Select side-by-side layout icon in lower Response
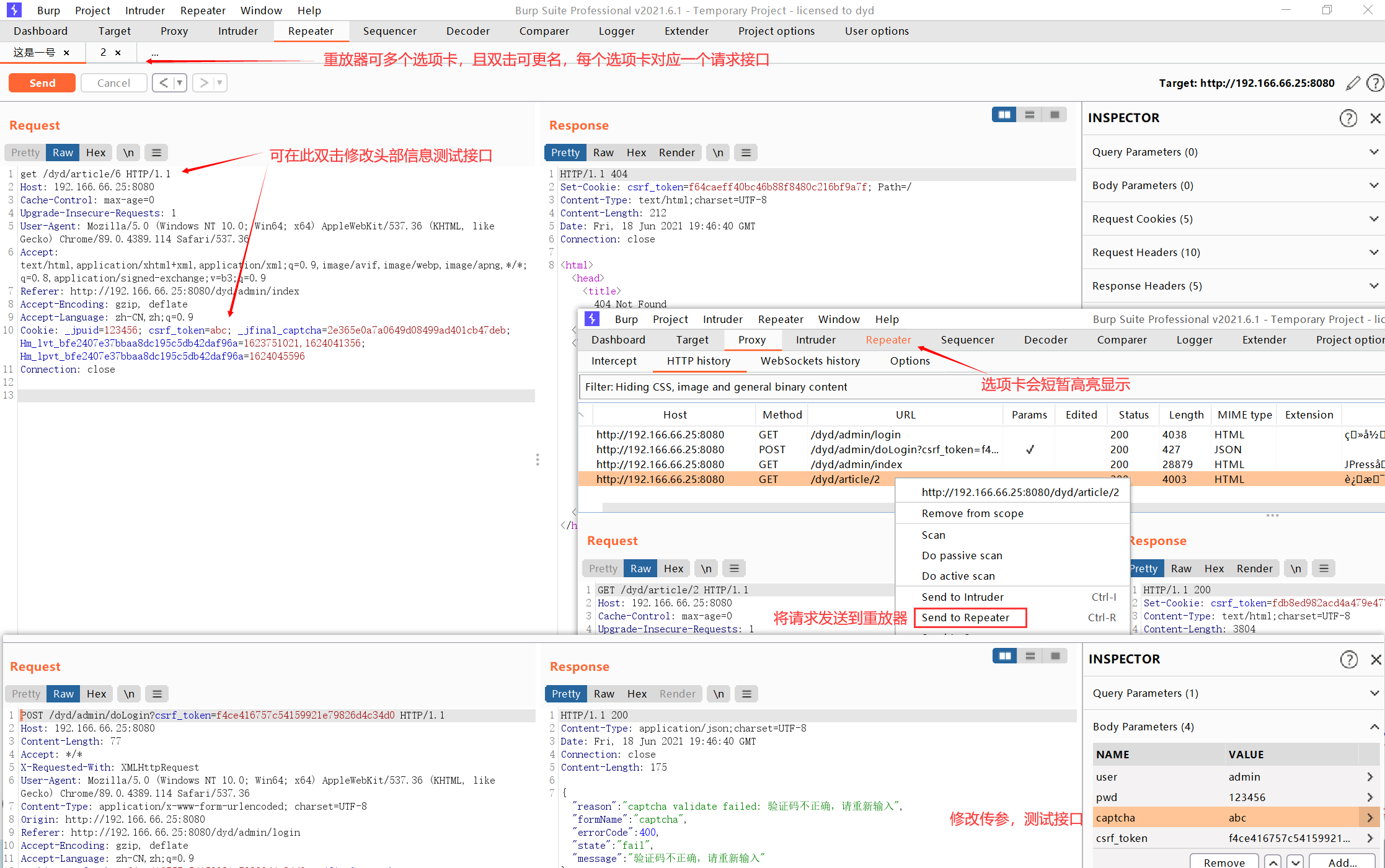The image size is (1385, 868). (x=1005, y=656)
